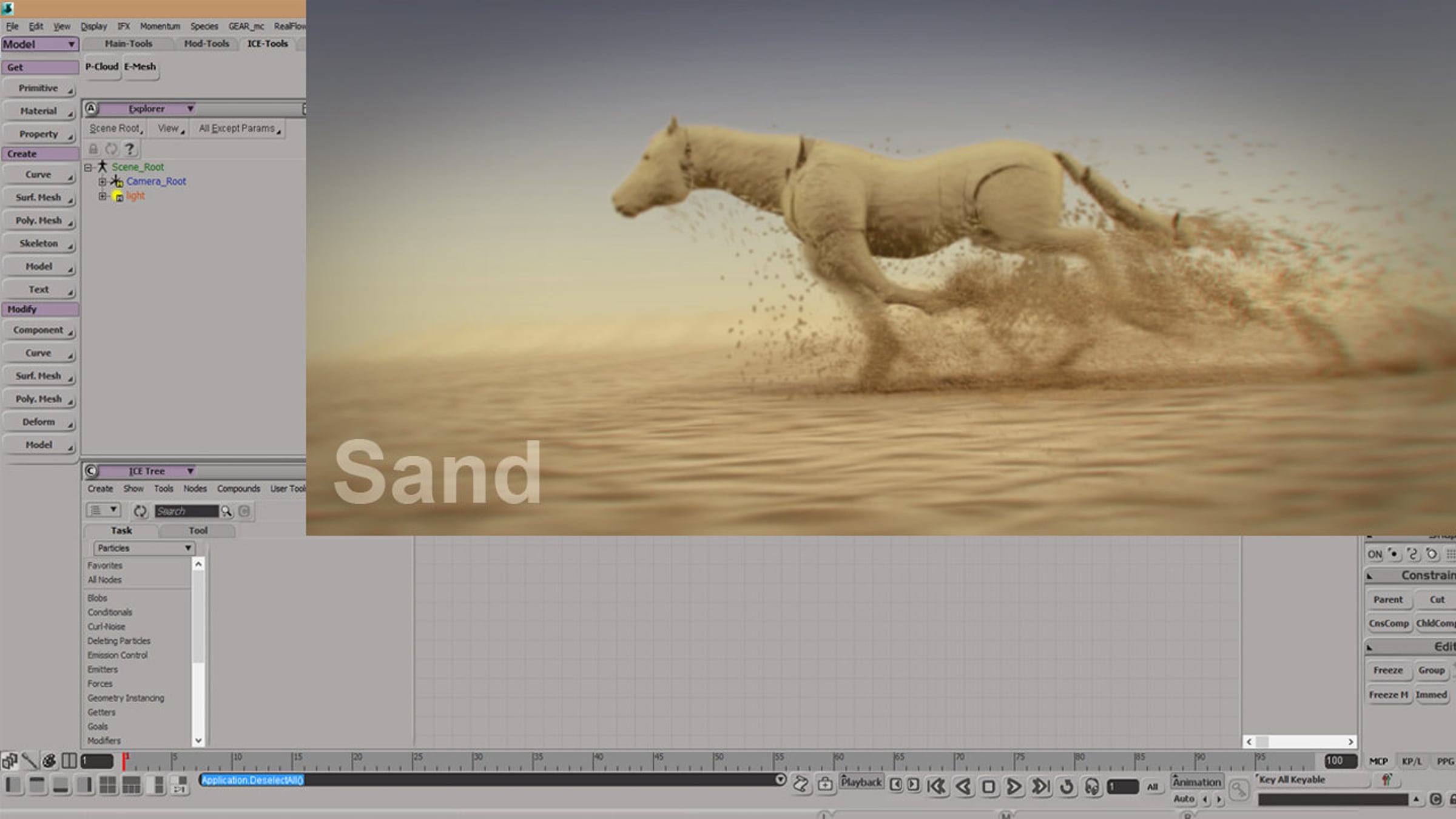Click the Explorer help question-mark icon
The image size is (1456, 819).
click(x=129, y=149)
